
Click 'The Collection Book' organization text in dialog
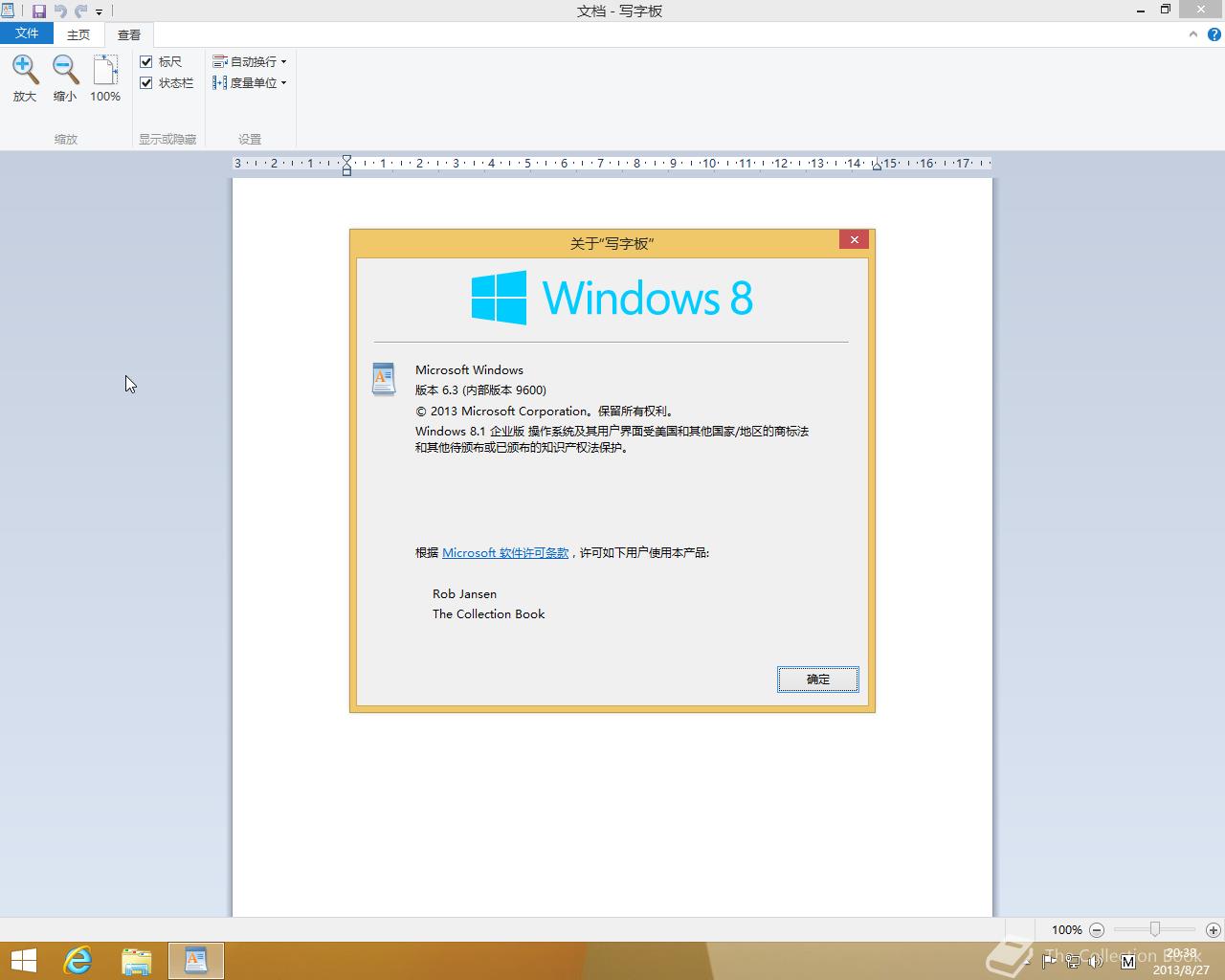pos(488,613)
